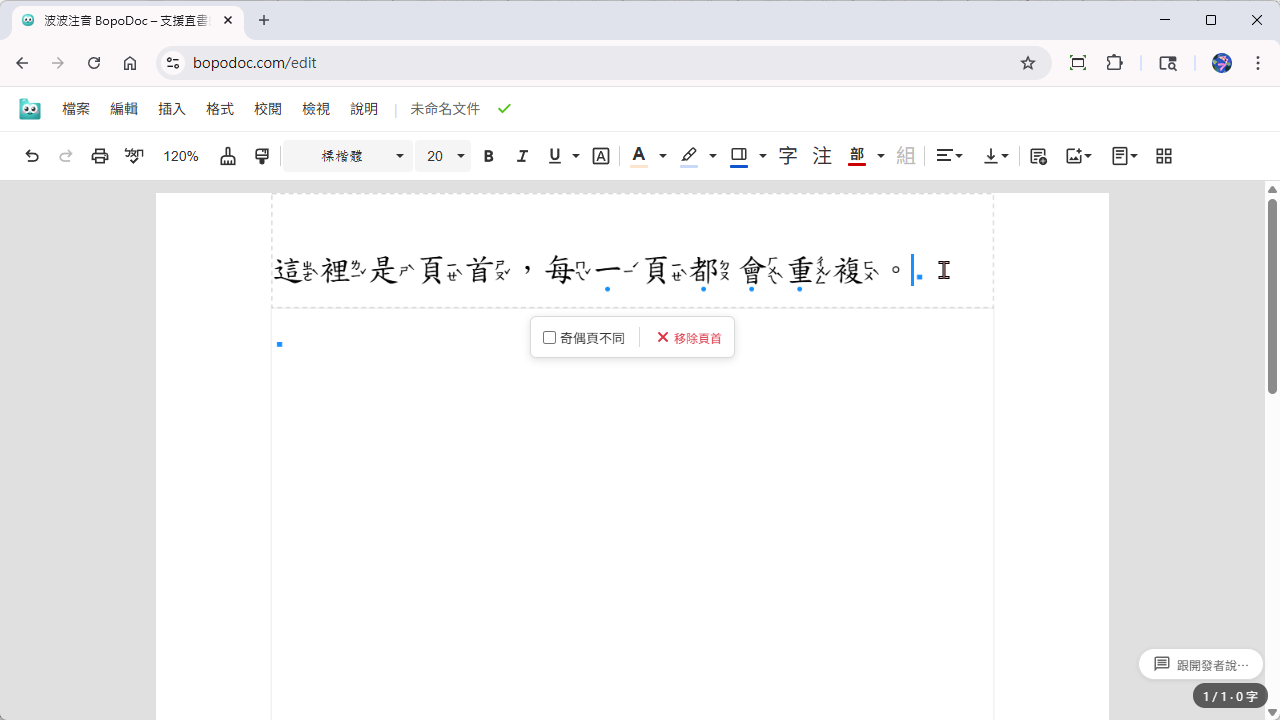Open the Chrome three-dot menu
Image resolution: width=1280 pixels, height=720 pixels.
1258,63
